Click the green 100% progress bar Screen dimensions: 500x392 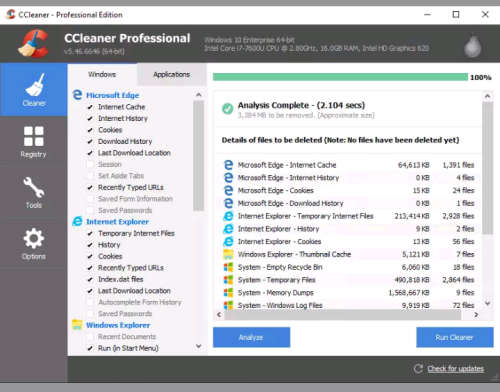(x=340, y=77)
